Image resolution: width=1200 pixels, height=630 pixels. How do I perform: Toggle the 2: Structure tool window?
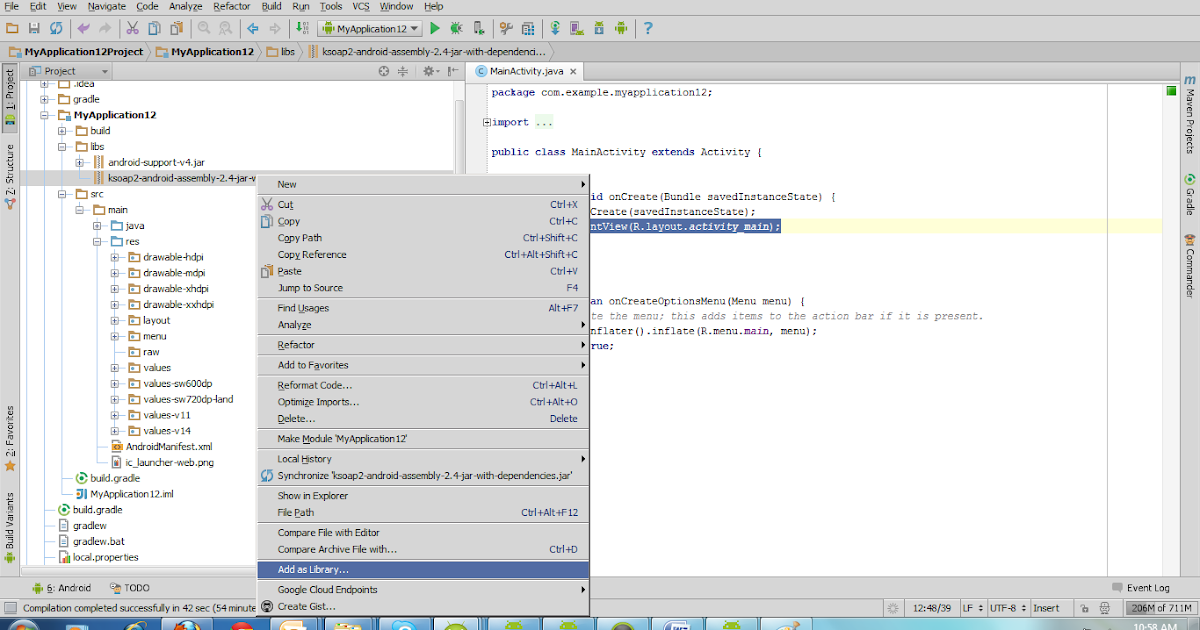(10, 176)
